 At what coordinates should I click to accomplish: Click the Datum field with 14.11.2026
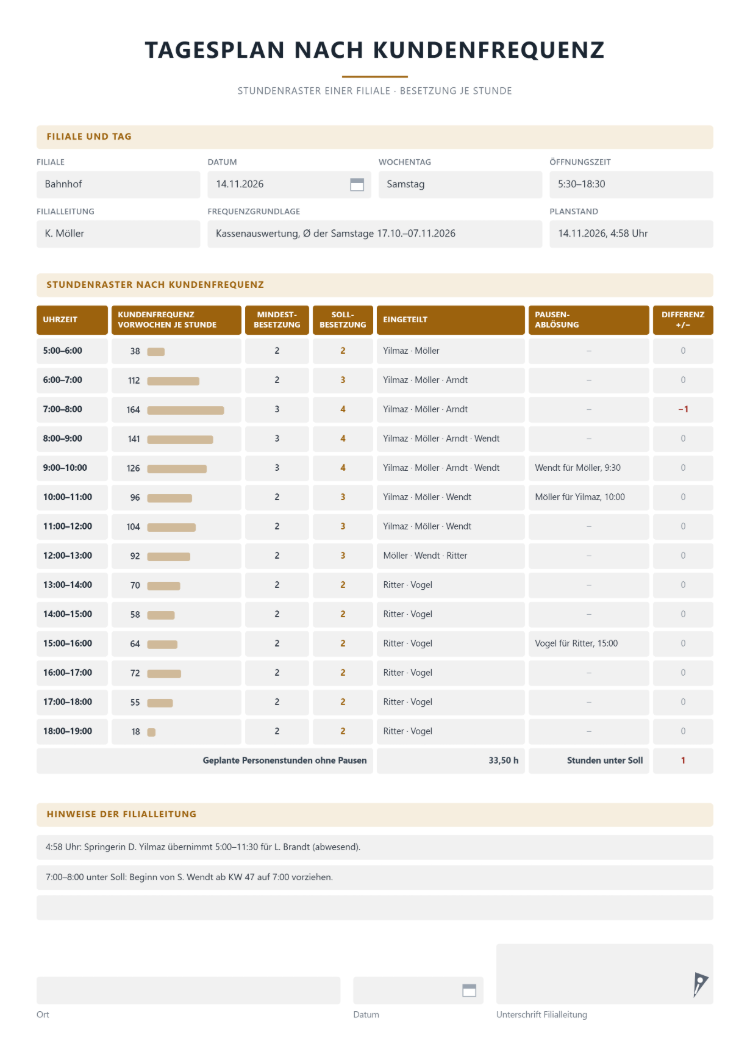(x=289, y=185)
